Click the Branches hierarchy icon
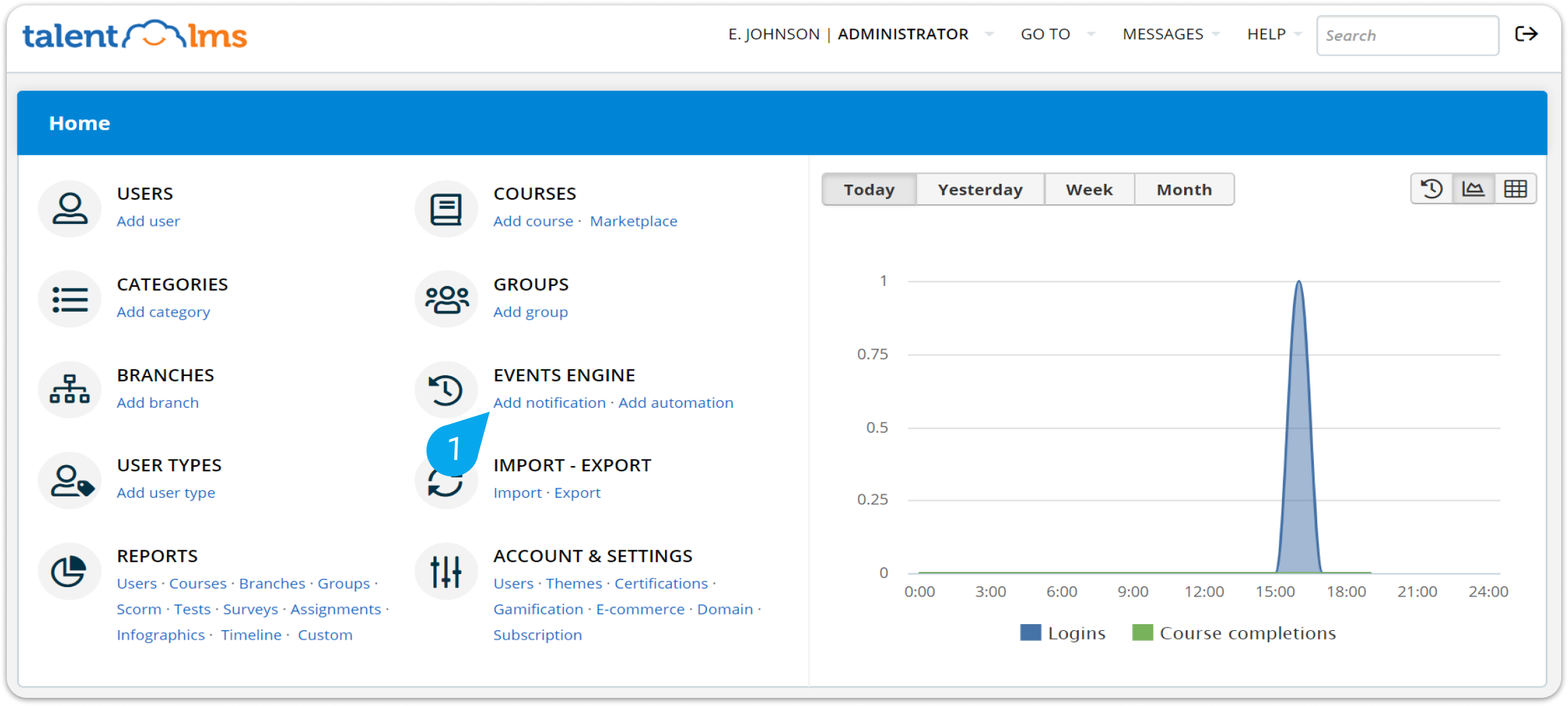Image resolution: width=1568 pixels, height=706 pixels. point(70,390)
